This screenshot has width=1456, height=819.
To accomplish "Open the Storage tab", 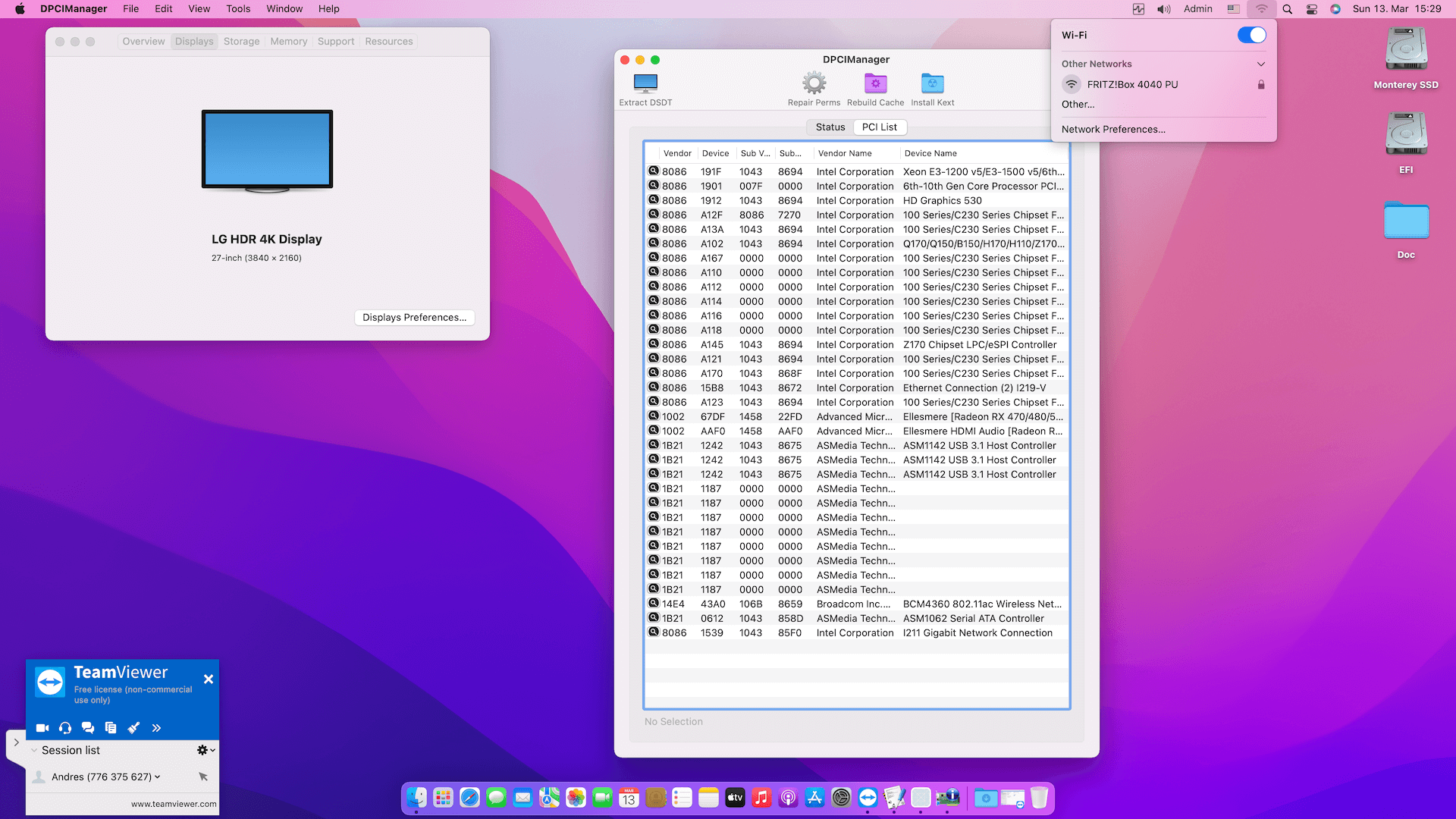I will (x=241, y=42).
